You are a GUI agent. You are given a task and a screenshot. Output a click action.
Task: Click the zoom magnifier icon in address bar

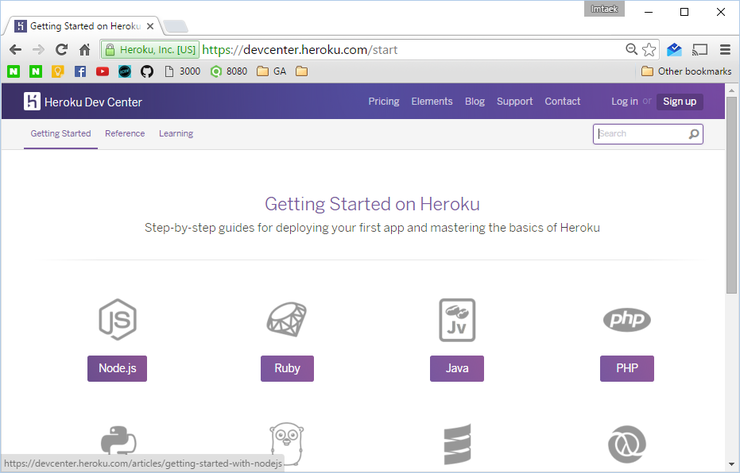[x=631, y=49]
